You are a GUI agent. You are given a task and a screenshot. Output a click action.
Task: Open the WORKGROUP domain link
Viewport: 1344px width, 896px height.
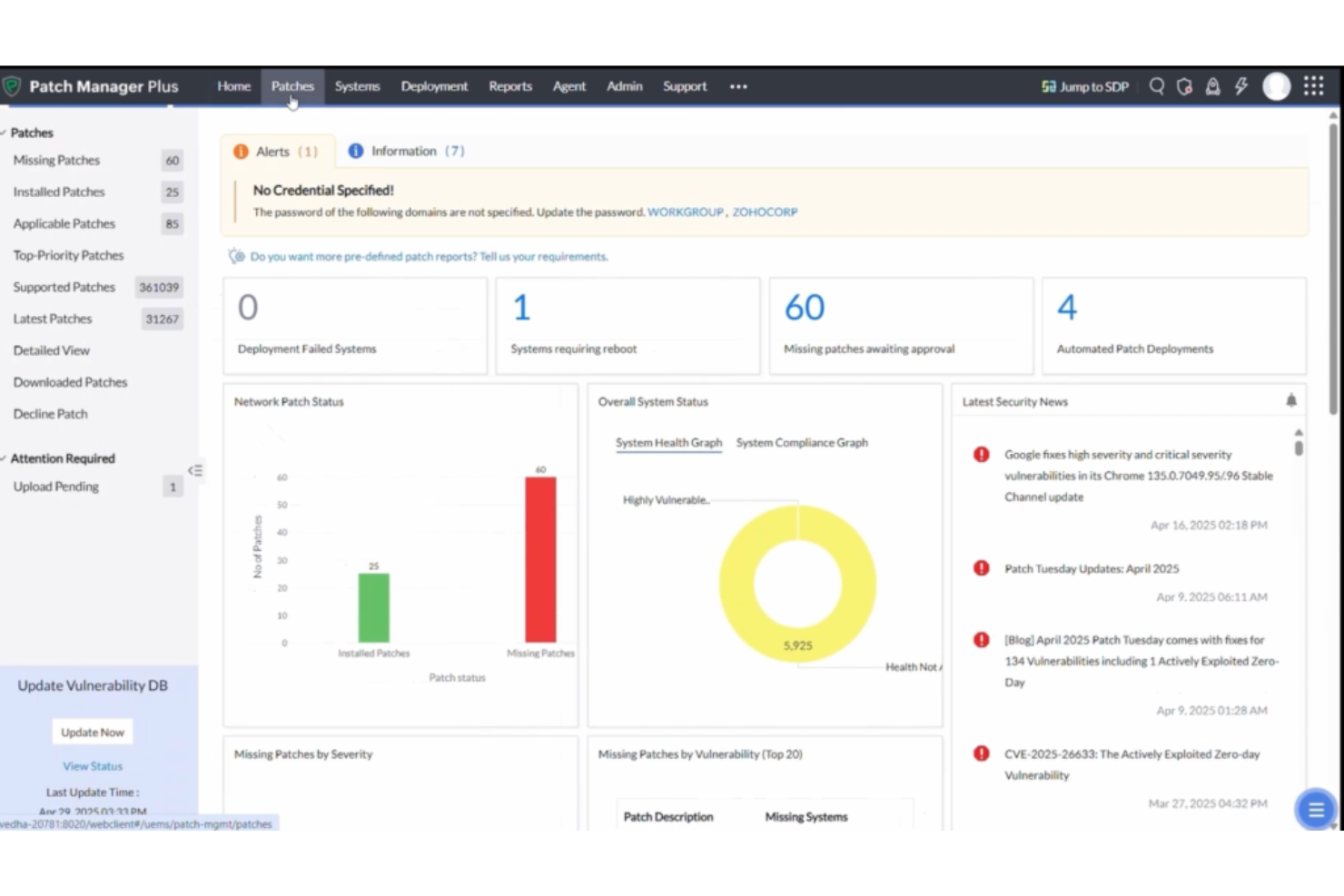[x=686, y=212]
